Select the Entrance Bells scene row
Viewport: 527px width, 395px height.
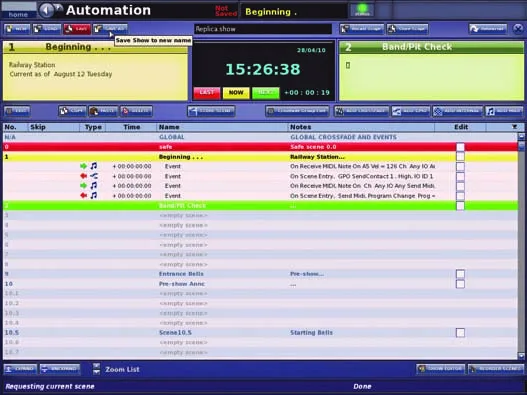260,274
